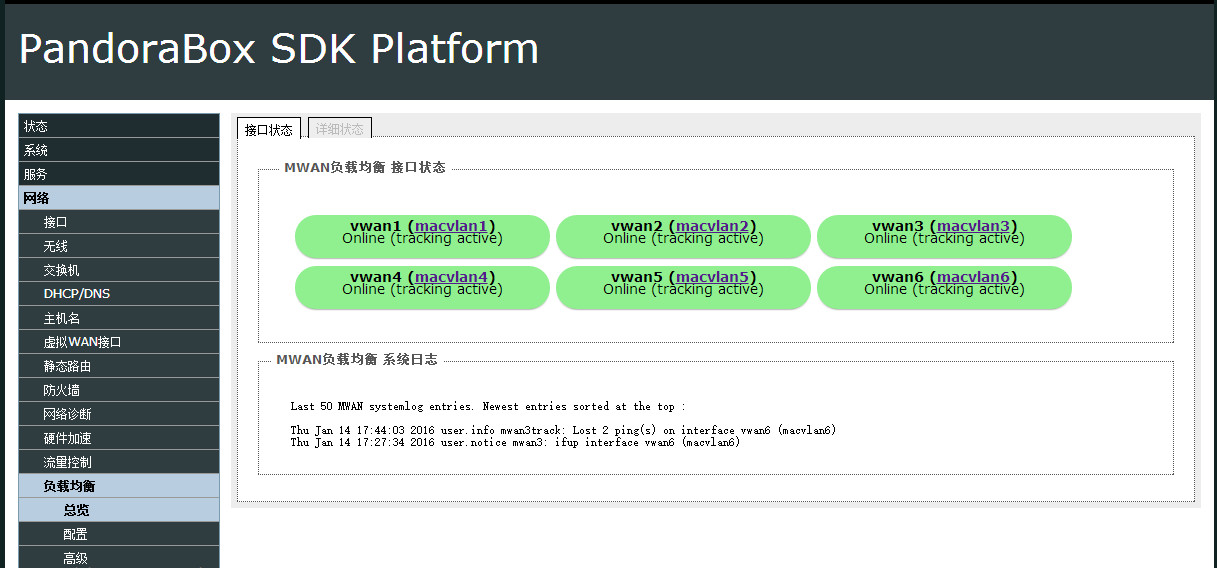Click vwan6 Online status text
Image resolution: width=1217 pixels, height=568 pixels.
point(944,290)
